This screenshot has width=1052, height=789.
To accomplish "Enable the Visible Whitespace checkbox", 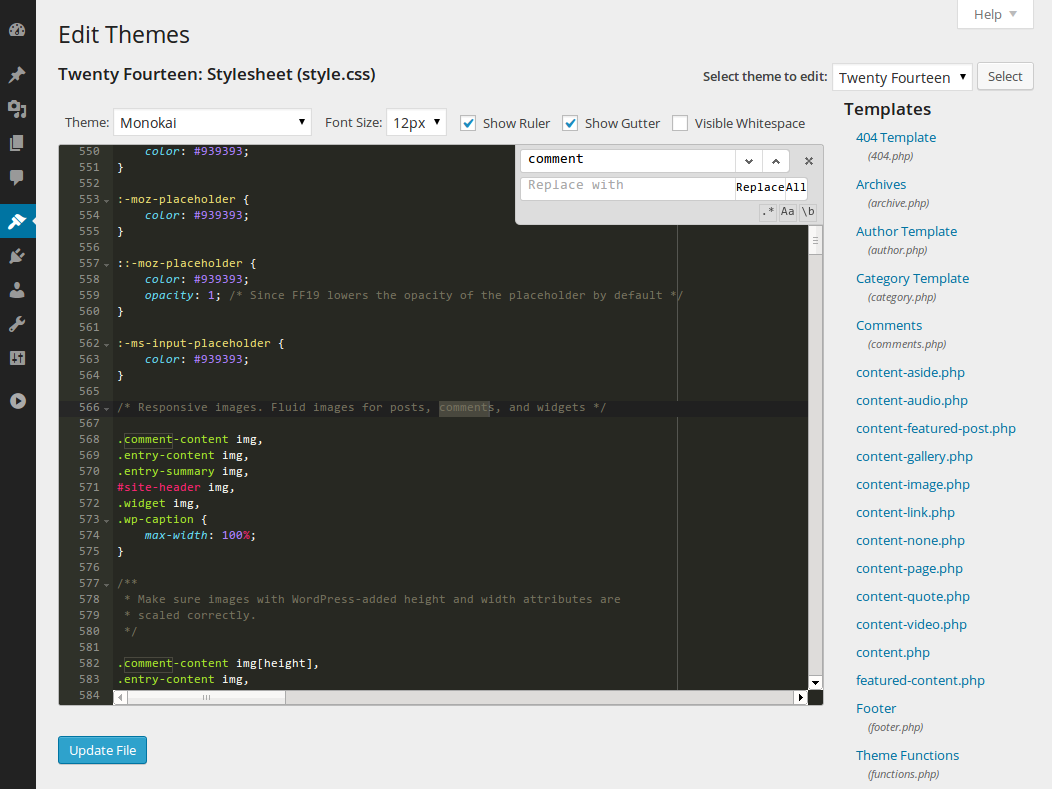I will [680, 123].
